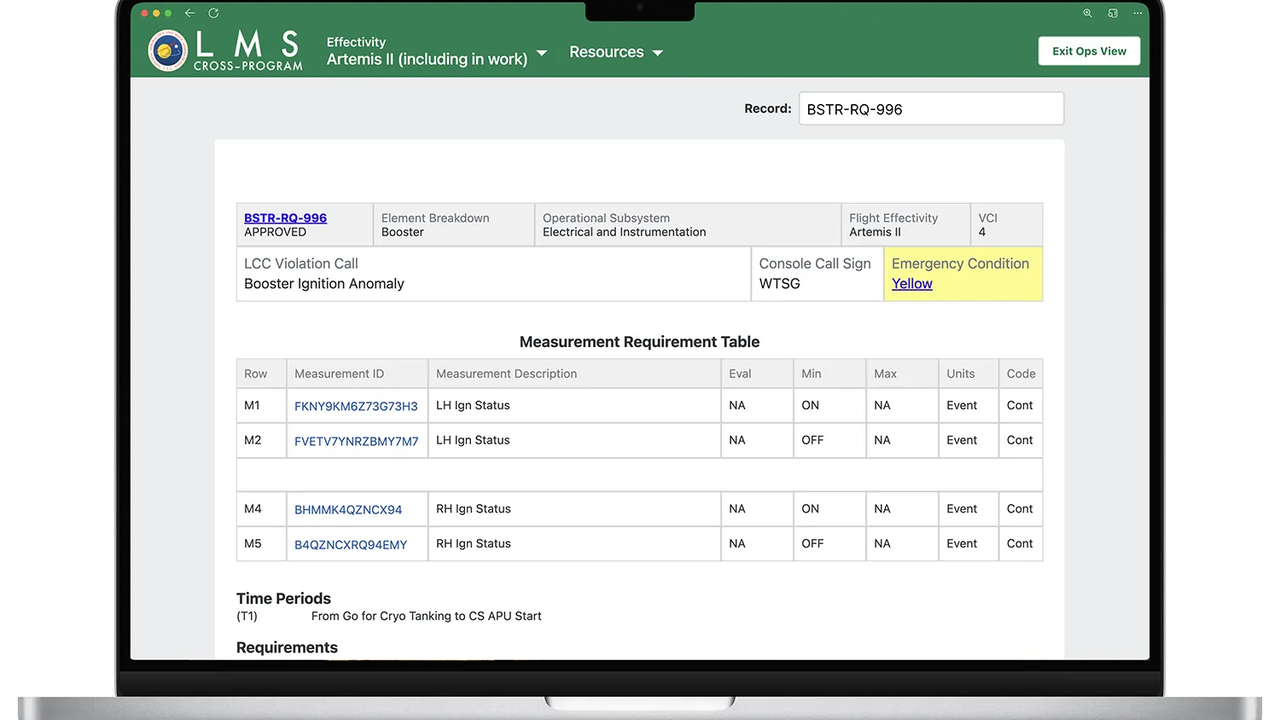The width and height of the screenshot is (1280, 720).
Task: Open the BSTR-RQ-996 record link
Action: coord(285,218)
